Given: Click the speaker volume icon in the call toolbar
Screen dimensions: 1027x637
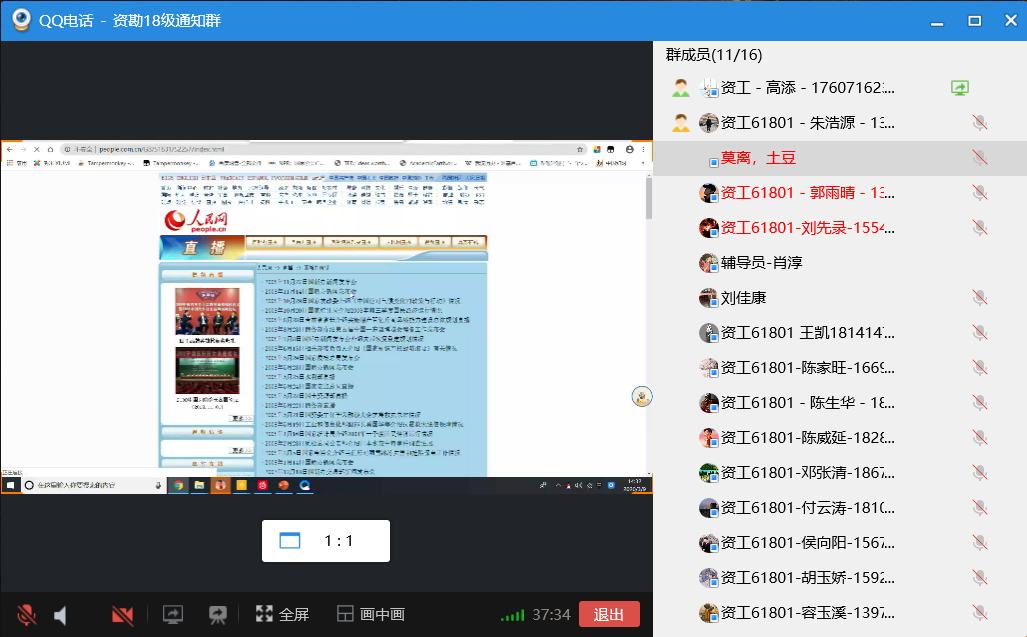Looking at the screenshot, I should [x=60, y=615].
